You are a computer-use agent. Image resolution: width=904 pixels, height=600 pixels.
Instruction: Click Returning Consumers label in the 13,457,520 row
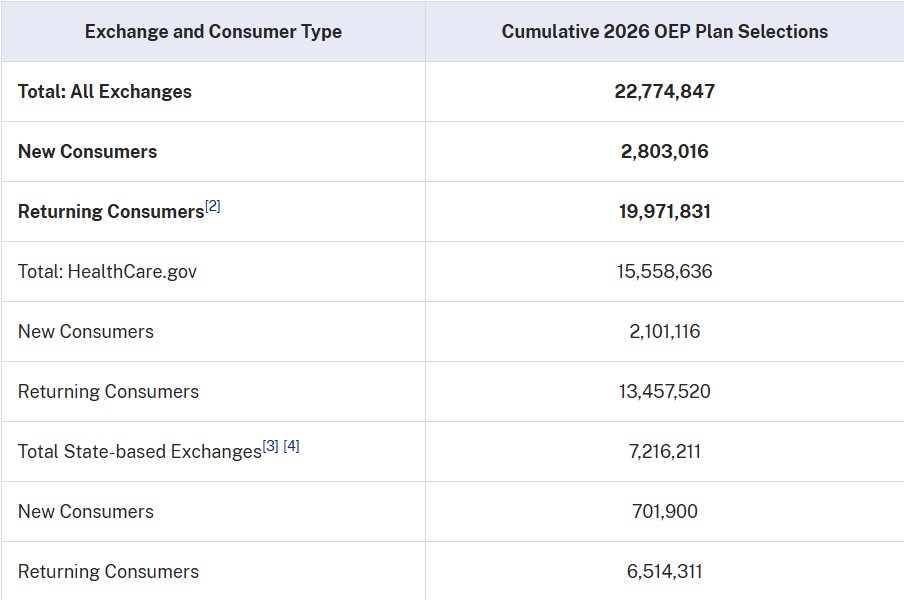(108, 392)
